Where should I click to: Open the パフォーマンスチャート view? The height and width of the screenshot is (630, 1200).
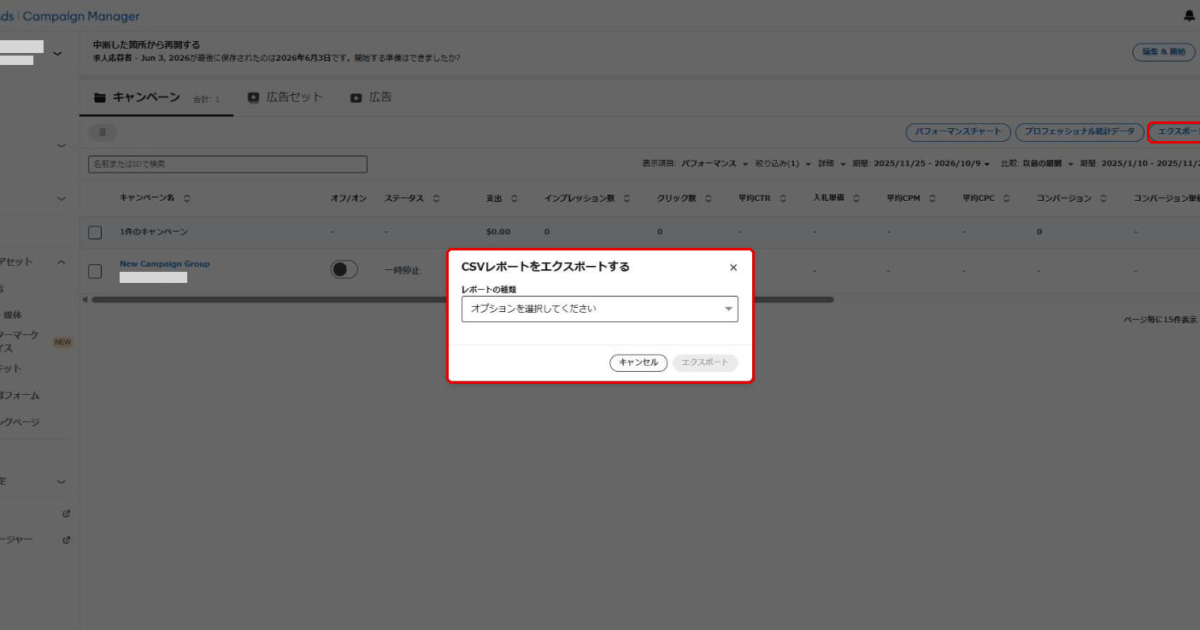pyautogui.click(x=957, y=132)
